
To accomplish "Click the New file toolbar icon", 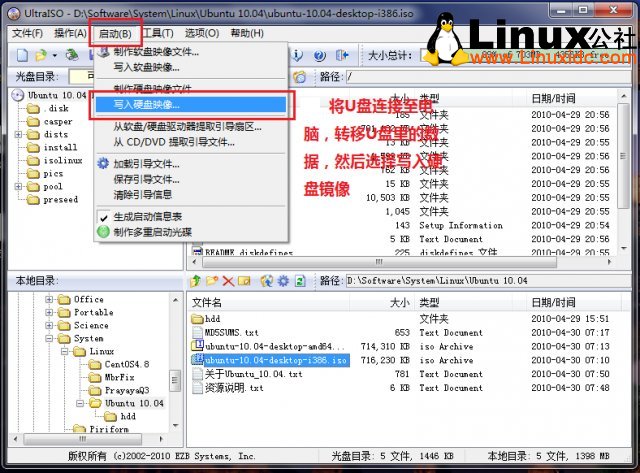I will point(22,55).
